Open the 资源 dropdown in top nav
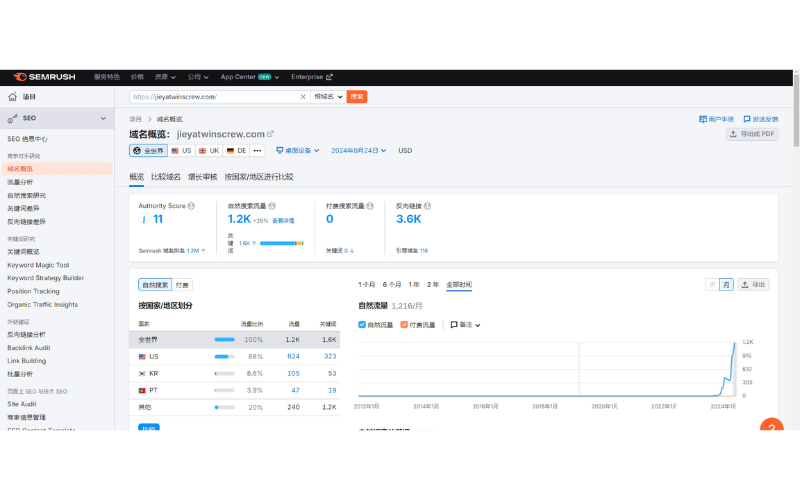This screenshot has width=800, height=500. point(165,77)
